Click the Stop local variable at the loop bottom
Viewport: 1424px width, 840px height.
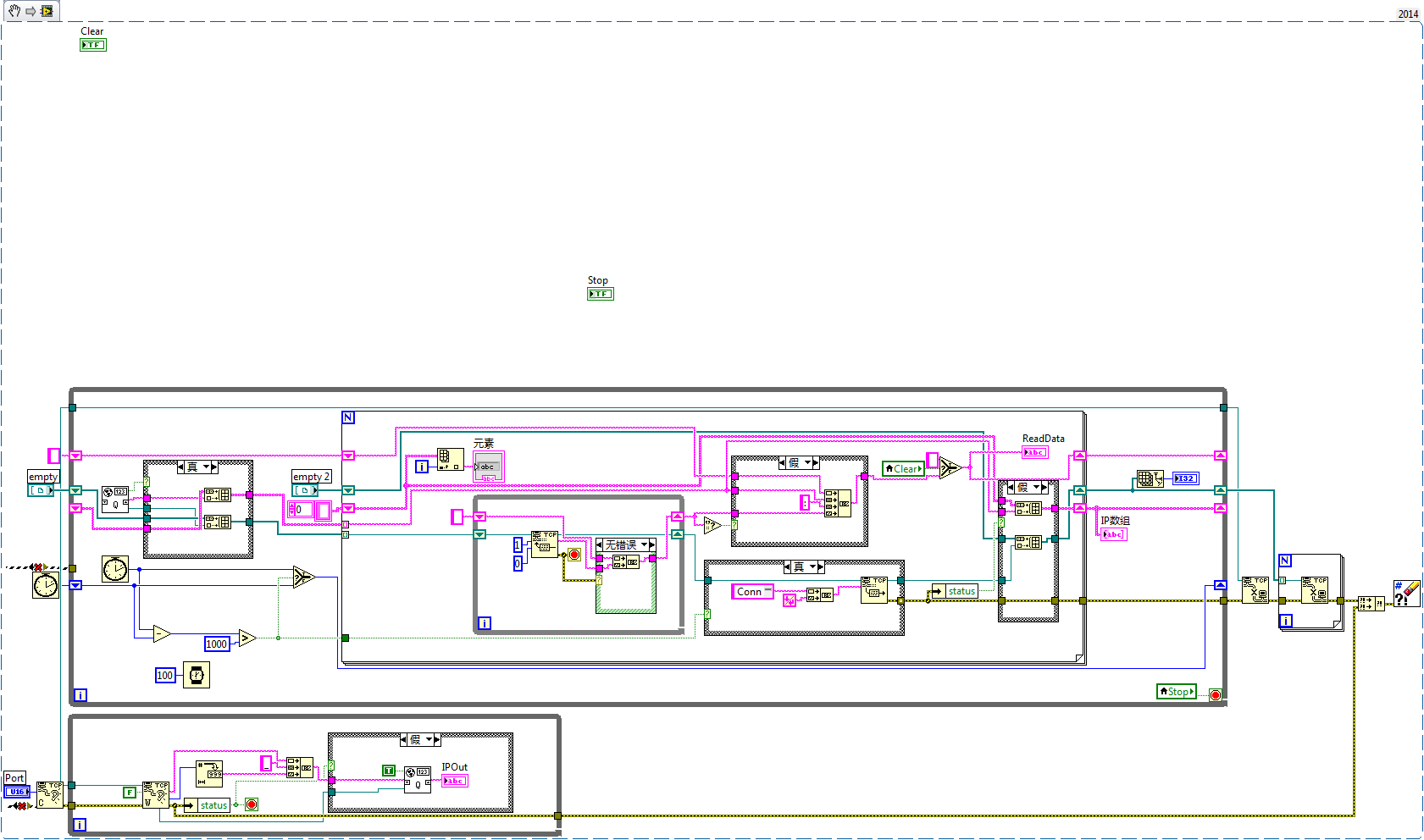pyautogui.click(x=1176, y=691)
